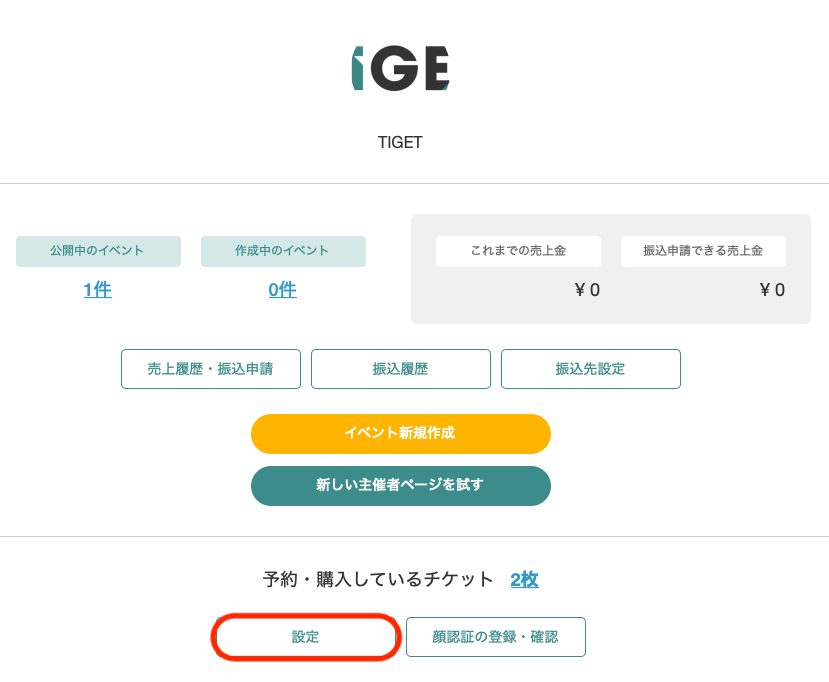Click the 0件 link under draft events
Screen dimensions: 829x682
(x=283, y=288)
